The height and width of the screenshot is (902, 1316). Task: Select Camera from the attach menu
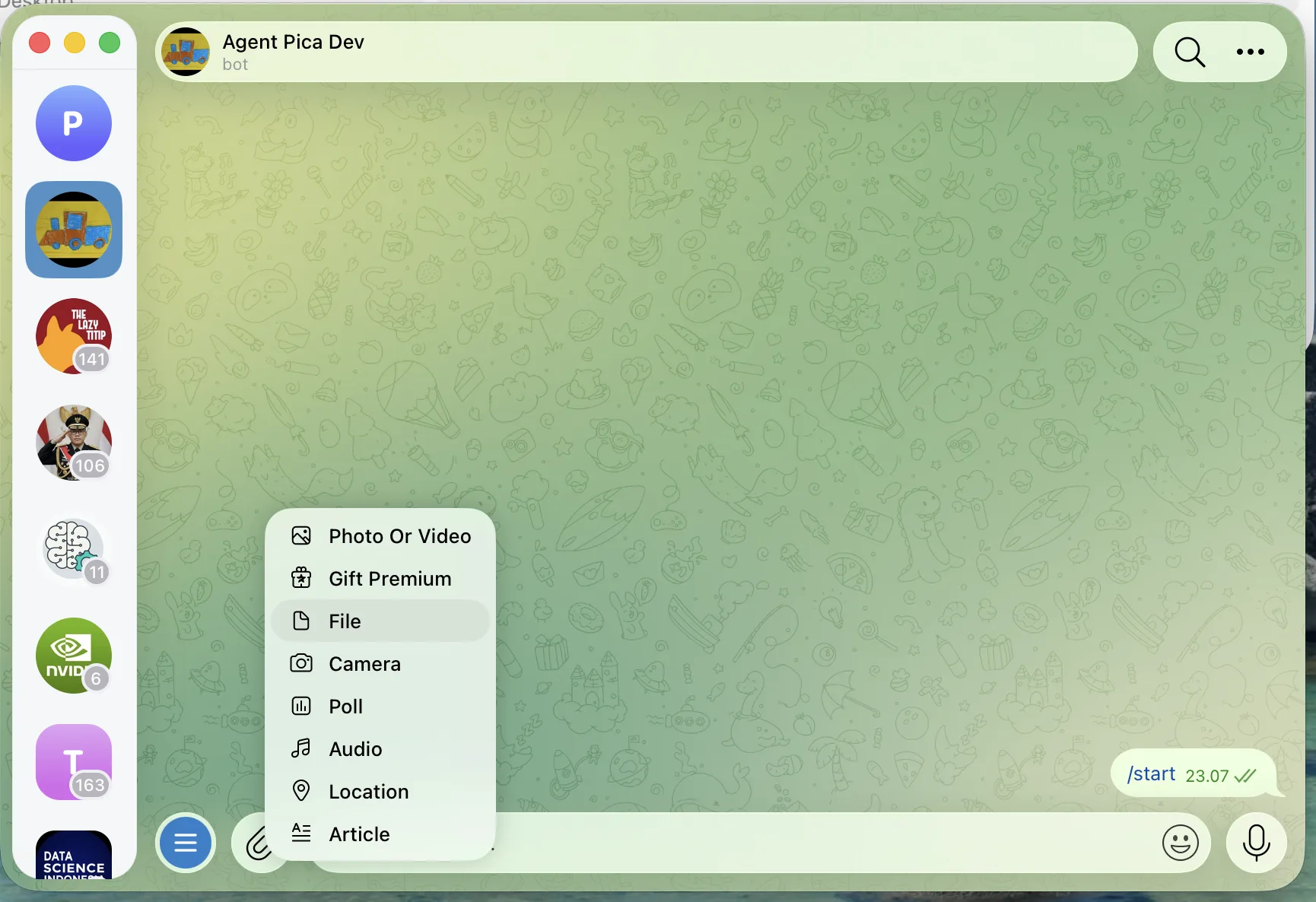pyautogui.click(x=380, y=664)
